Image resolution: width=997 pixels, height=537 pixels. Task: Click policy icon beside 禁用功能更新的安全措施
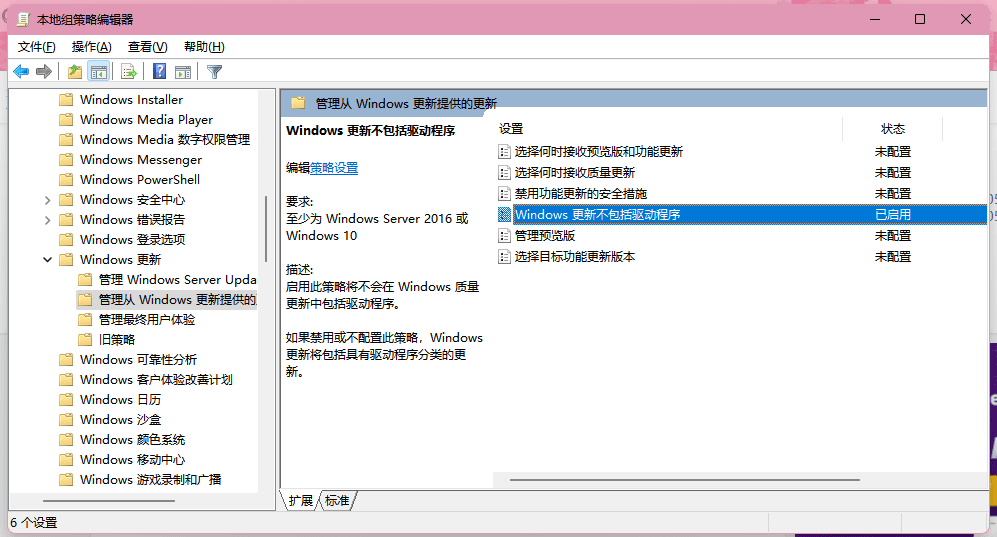(x=504, y=194)
